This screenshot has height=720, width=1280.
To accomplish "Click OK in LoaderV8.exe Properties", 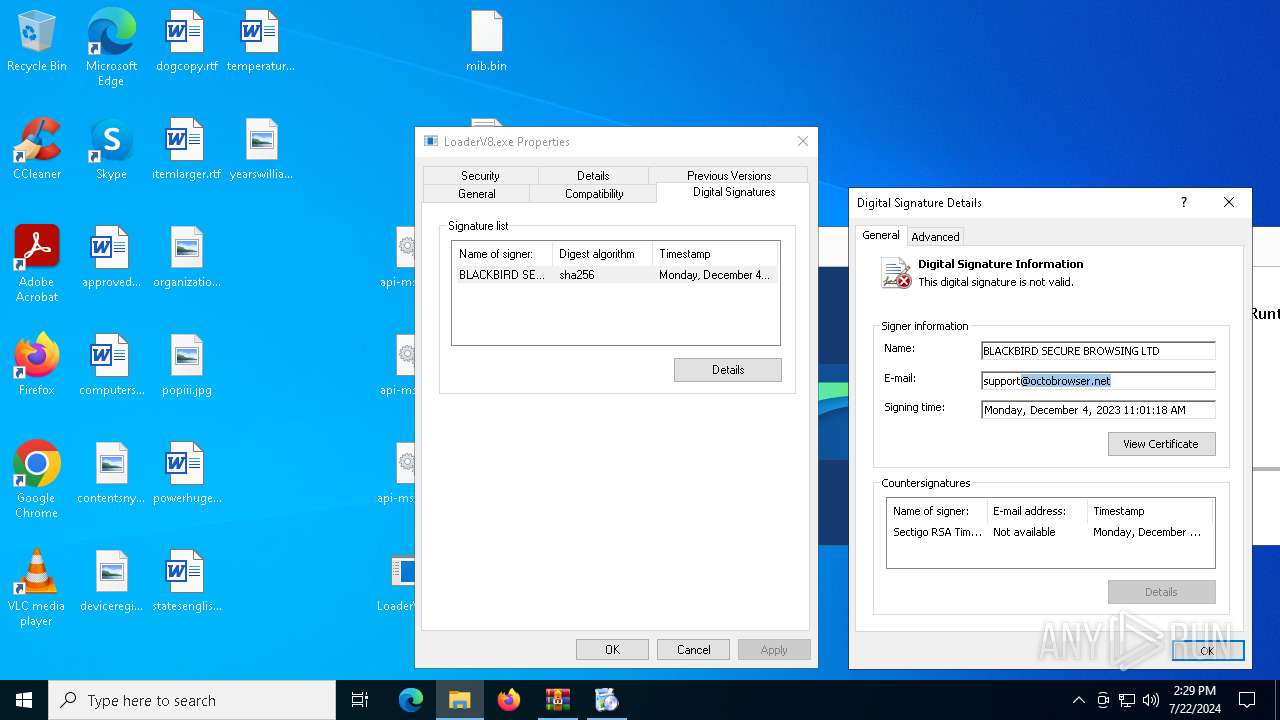I will coord(612,650).
